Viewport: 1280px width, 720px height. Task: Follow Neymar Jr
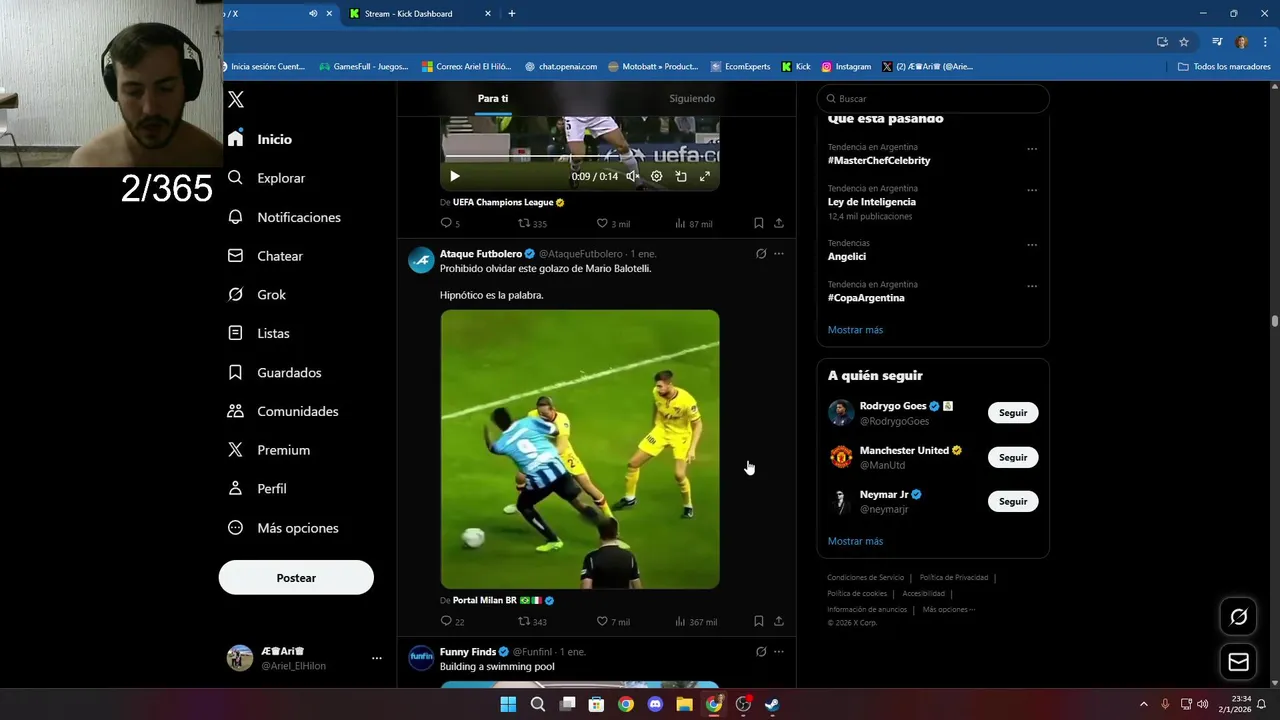(x=1013, y=501)
